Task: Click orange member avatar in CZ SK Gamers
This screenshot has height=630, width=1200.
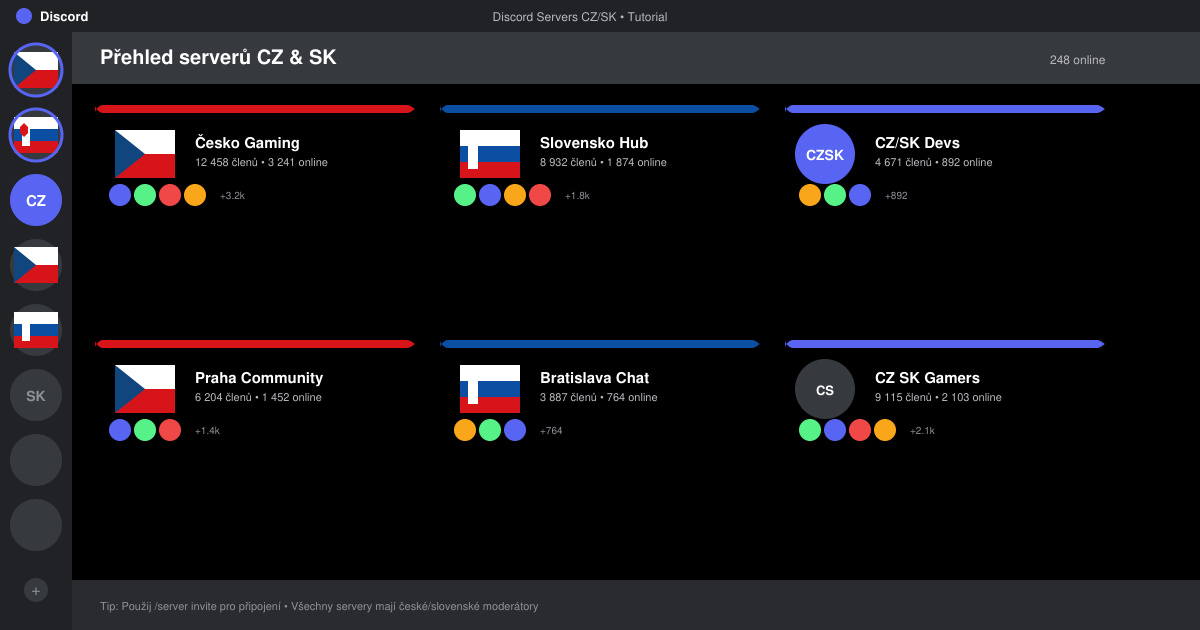Action: 885,430
